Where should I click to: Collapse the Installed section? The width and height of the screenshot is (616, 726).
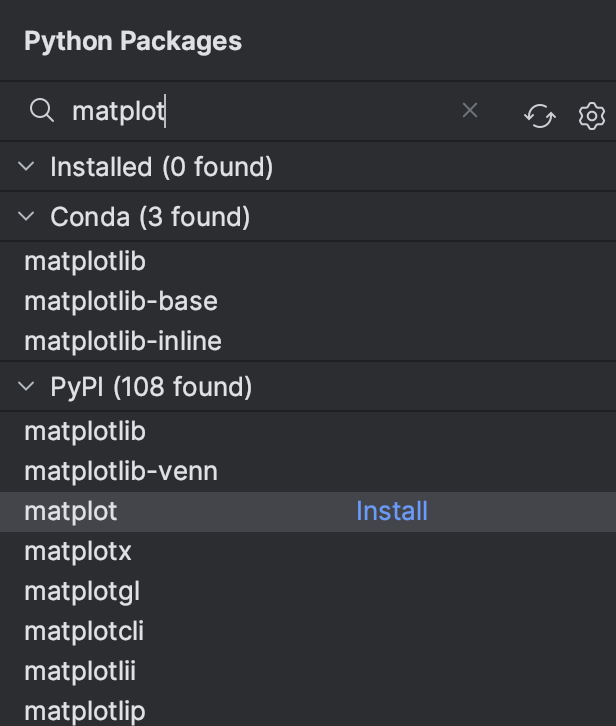27,167
